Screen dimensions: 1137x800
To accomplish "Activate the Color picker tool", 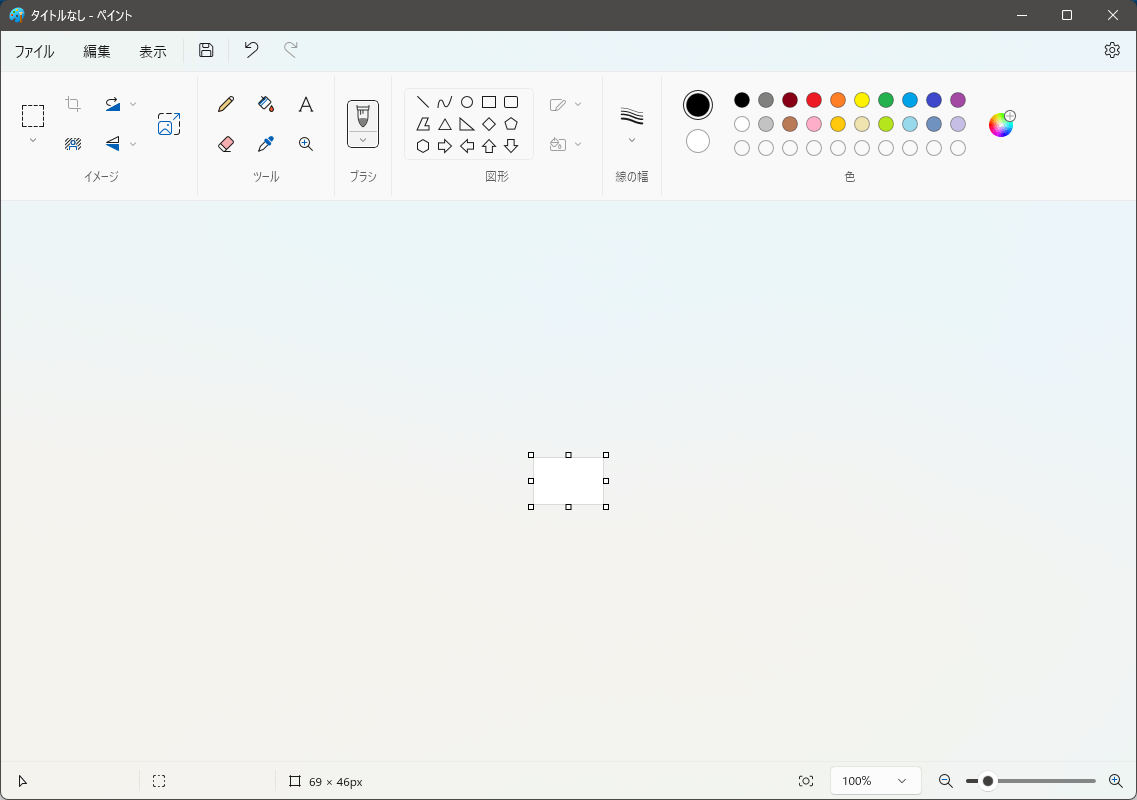I will [x=265, y=144].
